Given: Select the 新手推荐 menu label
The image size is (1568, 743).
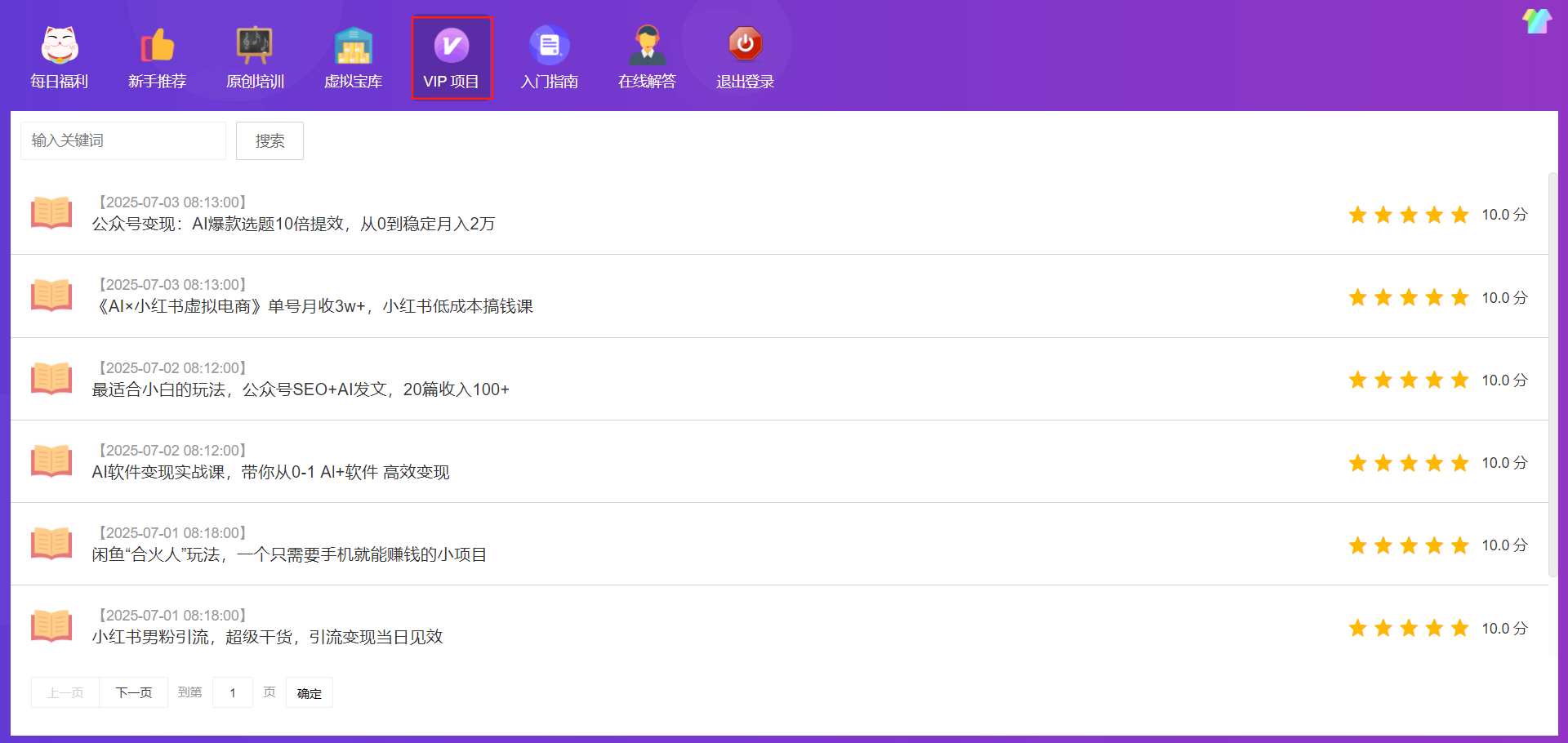Looking at the screenshot, I should click(x=158, y=82).
